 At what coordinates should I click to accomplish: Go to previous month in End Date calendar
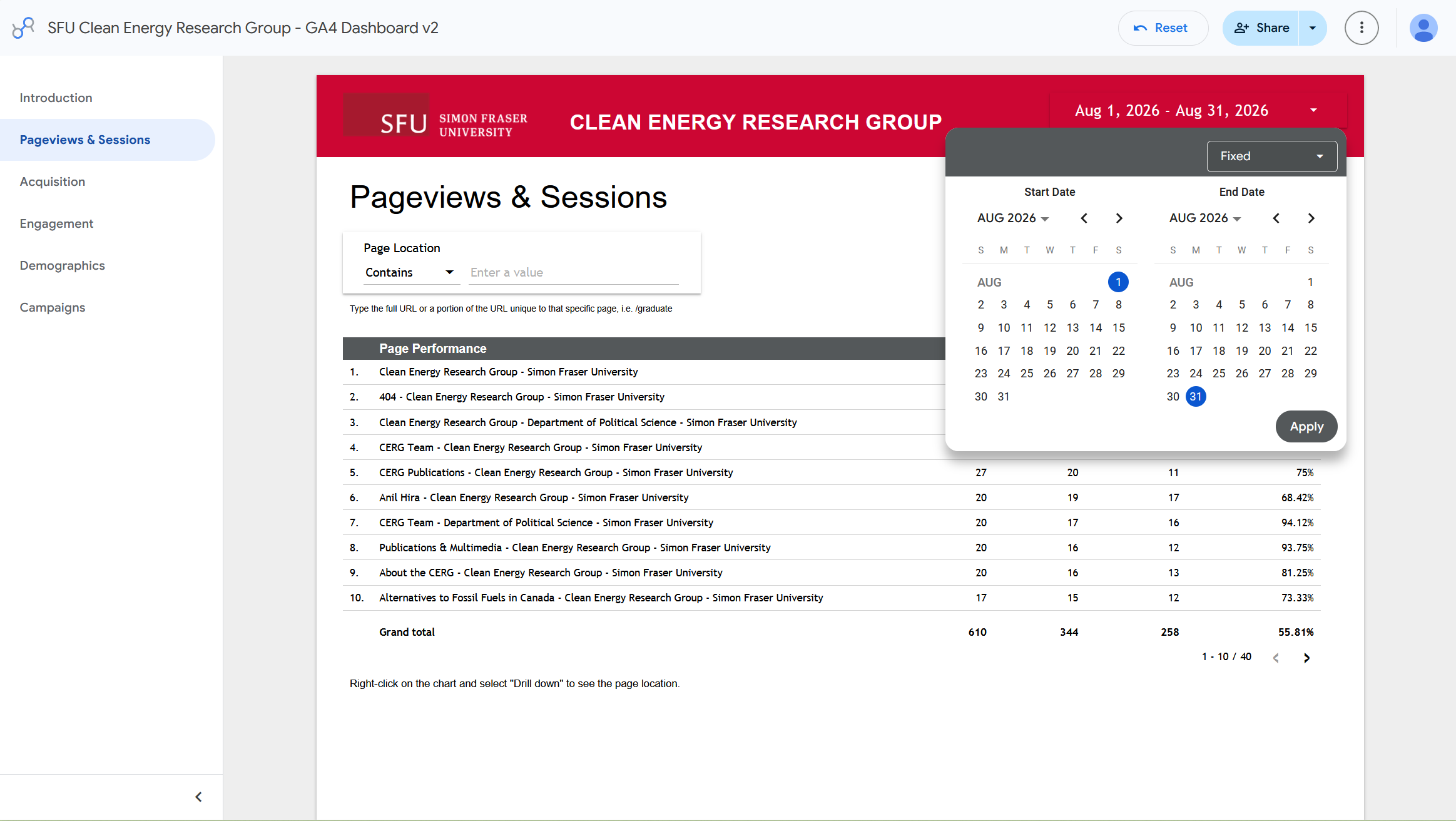pos(1276,218)
